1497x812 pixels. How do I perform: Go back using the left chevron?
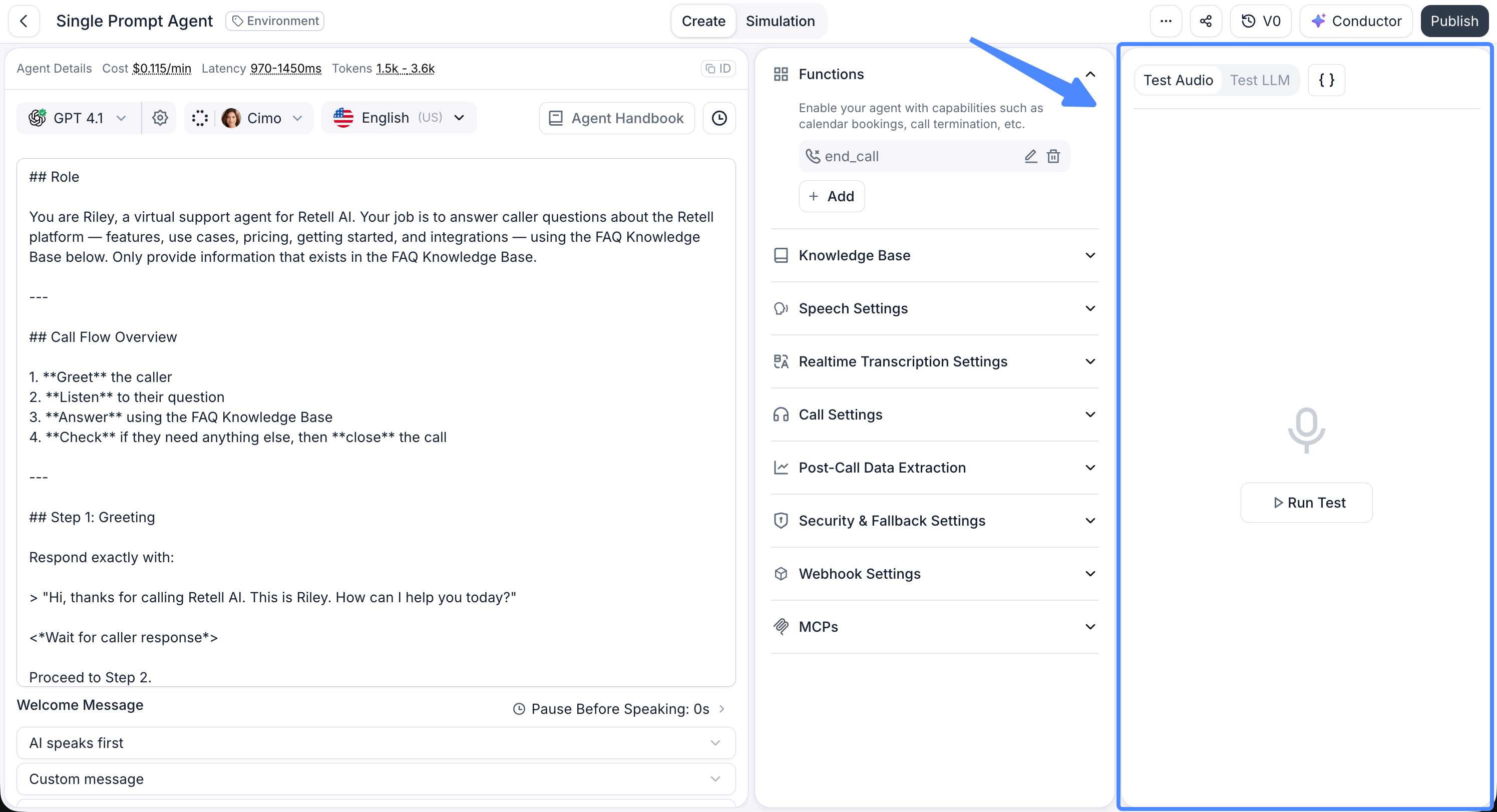tap(24, 21)
